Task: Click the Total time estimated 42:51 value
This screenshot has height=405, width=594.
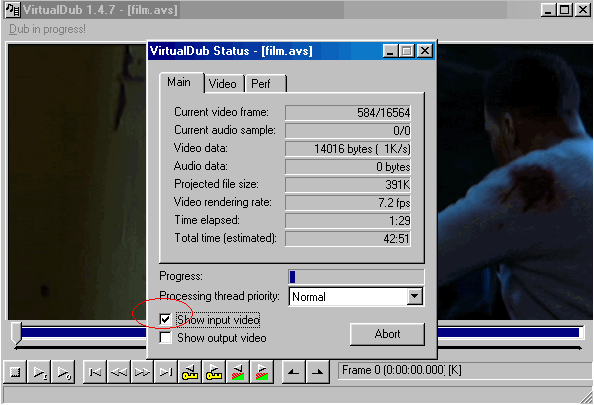Action: [348, 239]
